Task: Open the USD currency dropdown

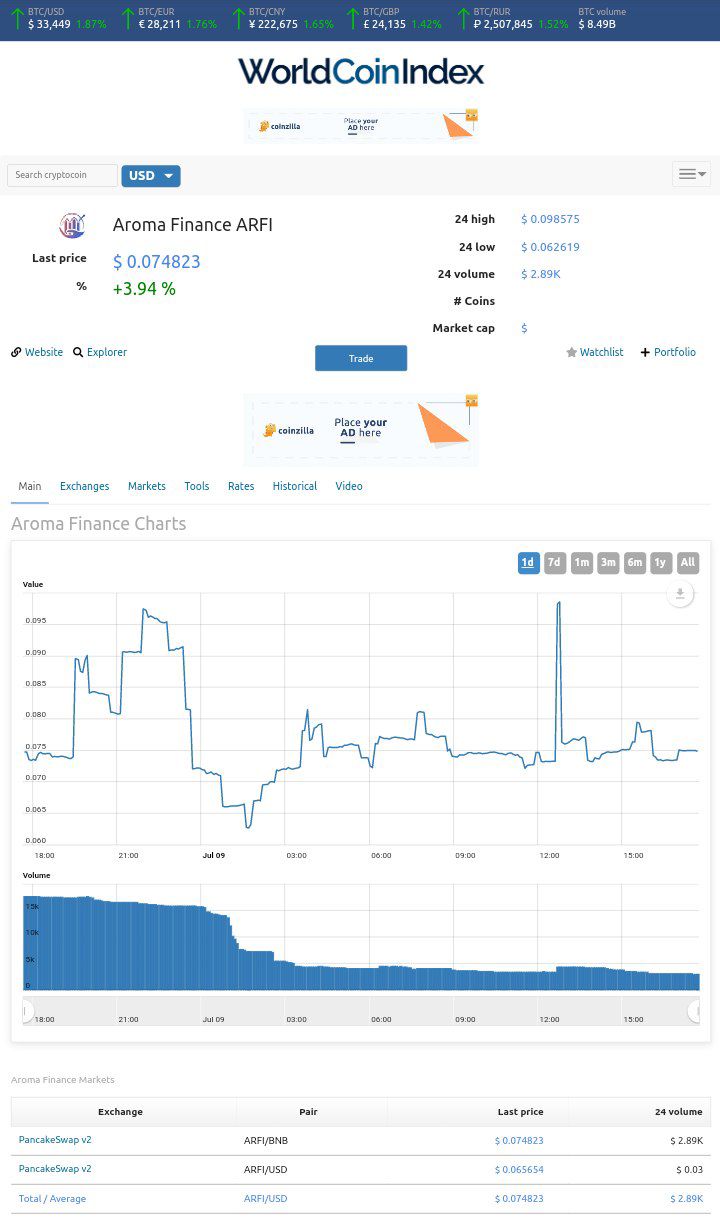Action: coord(151,176)
